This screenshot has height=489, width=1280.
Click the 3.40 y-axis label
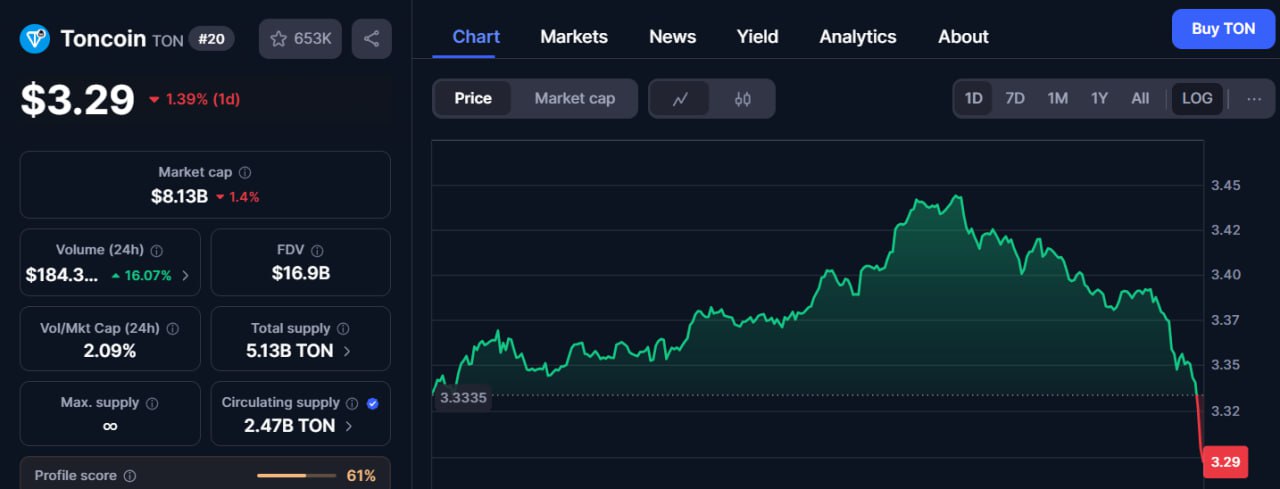tap(1225, 274)
